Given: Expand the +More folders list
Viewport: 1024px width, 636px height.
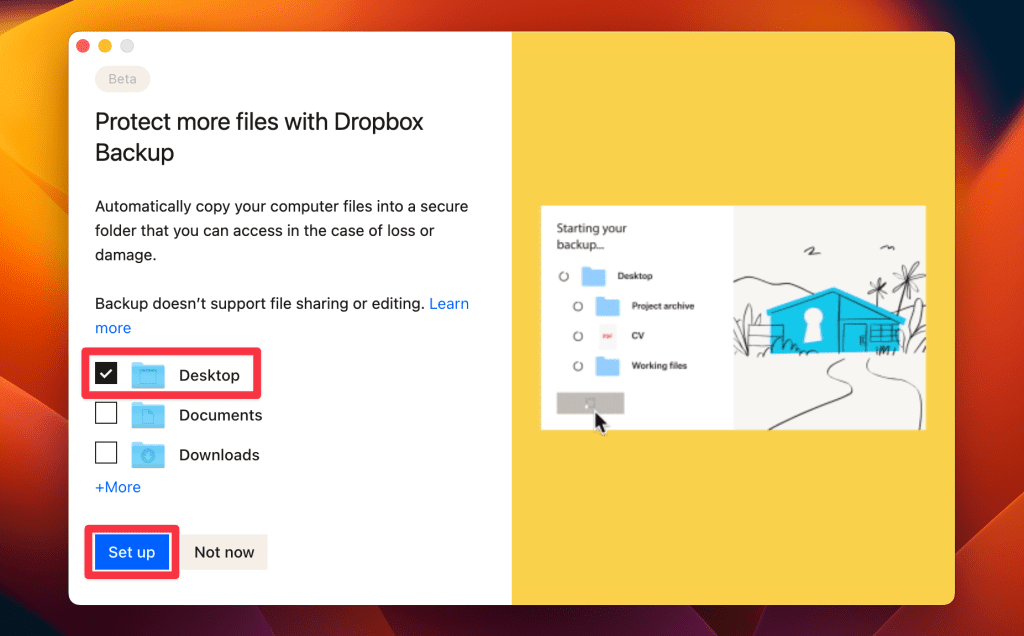Looking at the screenshot, I should [x=118, y=487].
